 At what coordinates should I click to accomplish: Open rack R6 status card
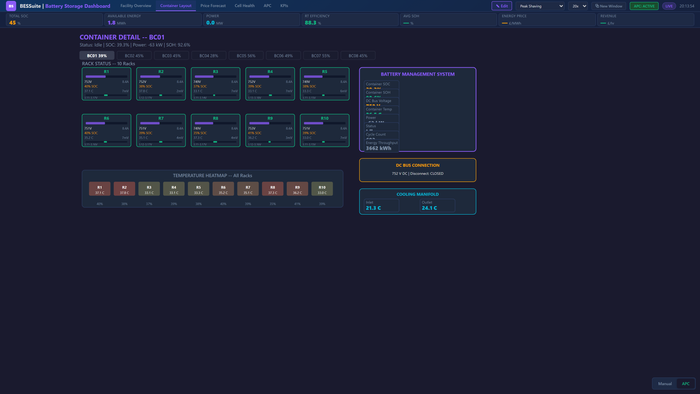[106, 130]
